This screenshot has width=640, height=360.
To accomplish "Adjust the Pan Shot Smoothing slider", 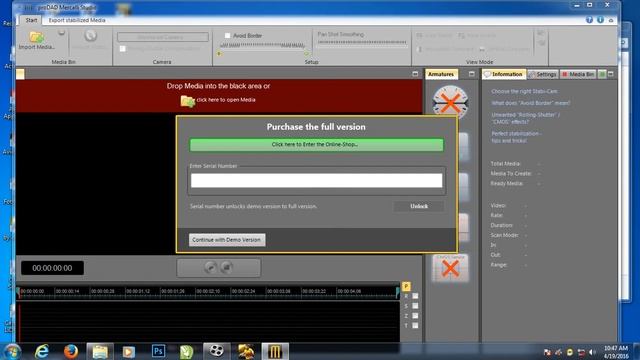I will (362, 42).
